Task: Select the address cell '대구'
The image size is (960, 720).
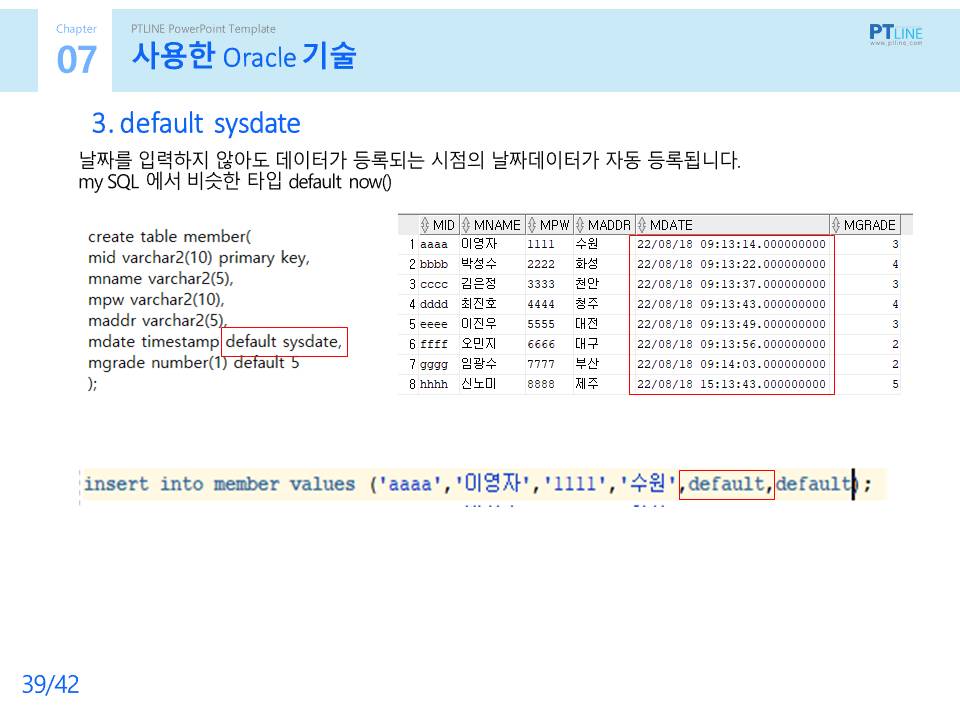Action: pos(587,344)
